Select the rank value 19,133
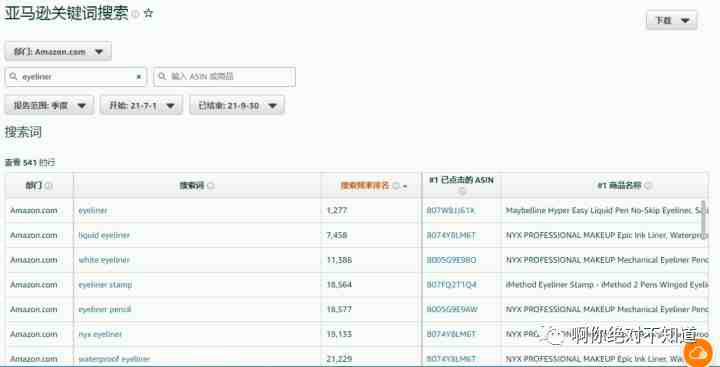The height and width of the screenshot is (367, 720). coord(339,334)
